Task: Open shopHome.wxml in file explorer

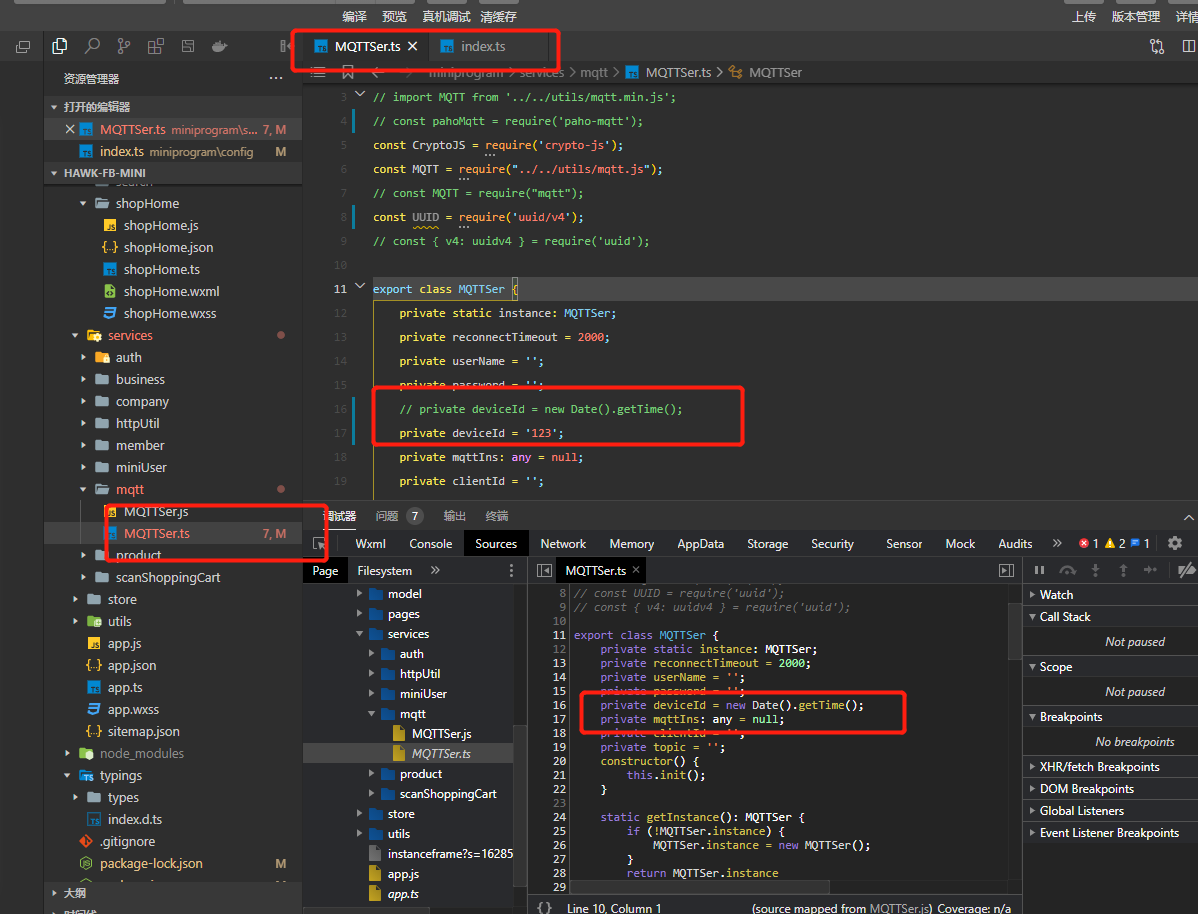Action: pos(171,291)
